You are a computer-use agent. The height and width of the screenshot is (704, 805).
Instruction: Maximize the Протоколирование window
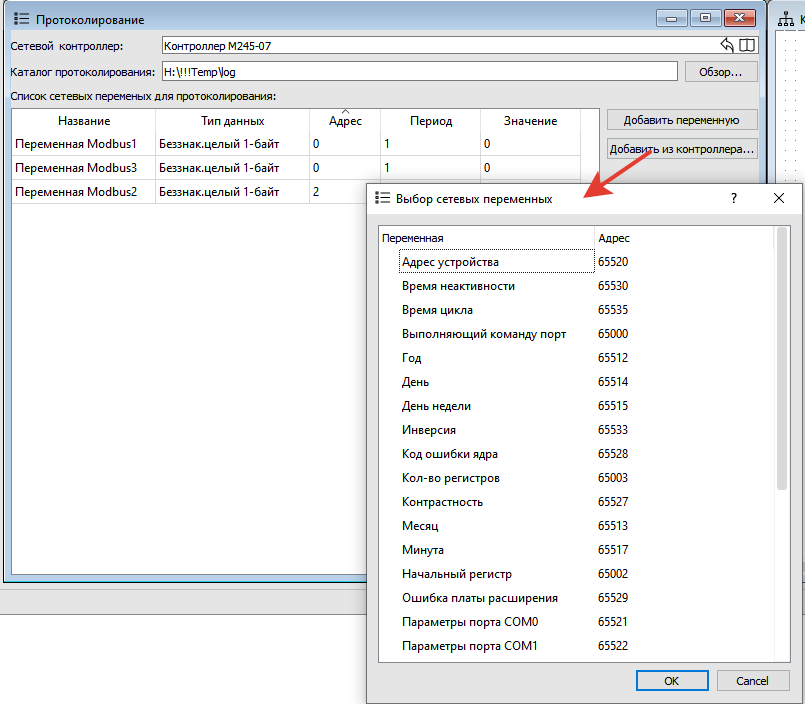click(x=706, y=18)
